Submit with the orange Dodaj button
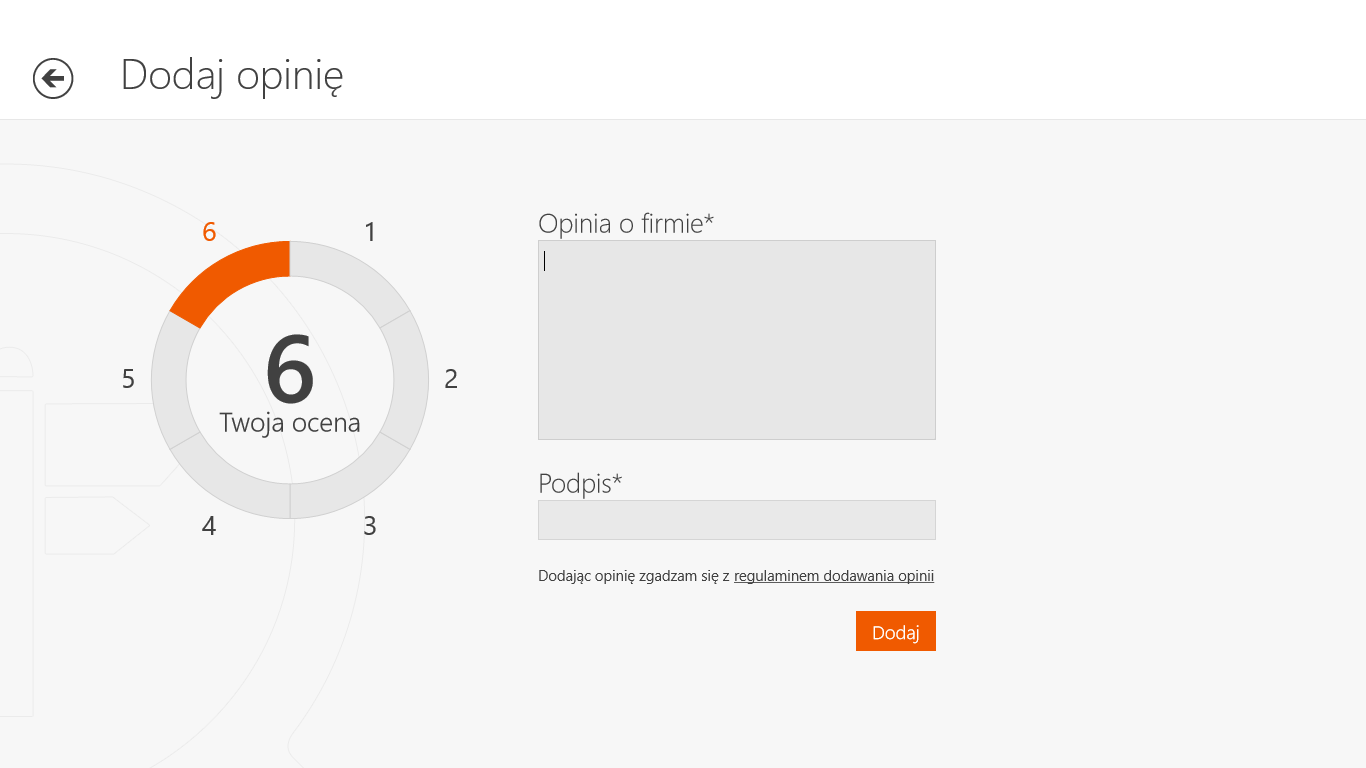 click(x=896, y=631)
